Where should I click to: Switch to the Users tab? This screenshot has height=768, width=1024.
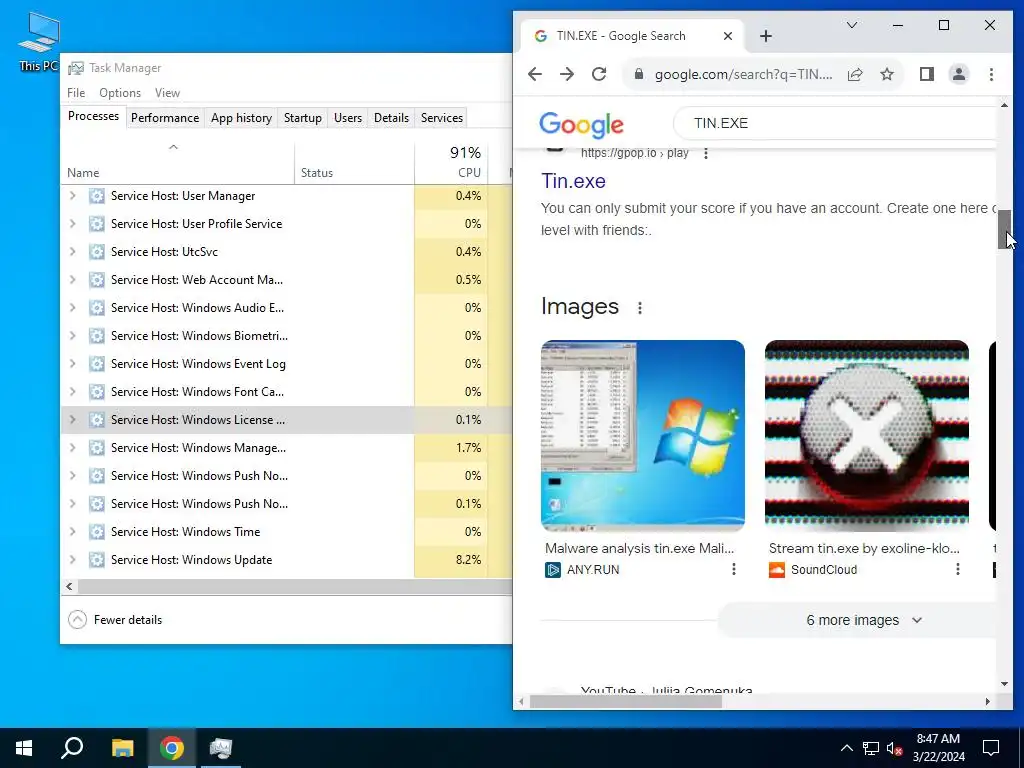pos(347,118)
